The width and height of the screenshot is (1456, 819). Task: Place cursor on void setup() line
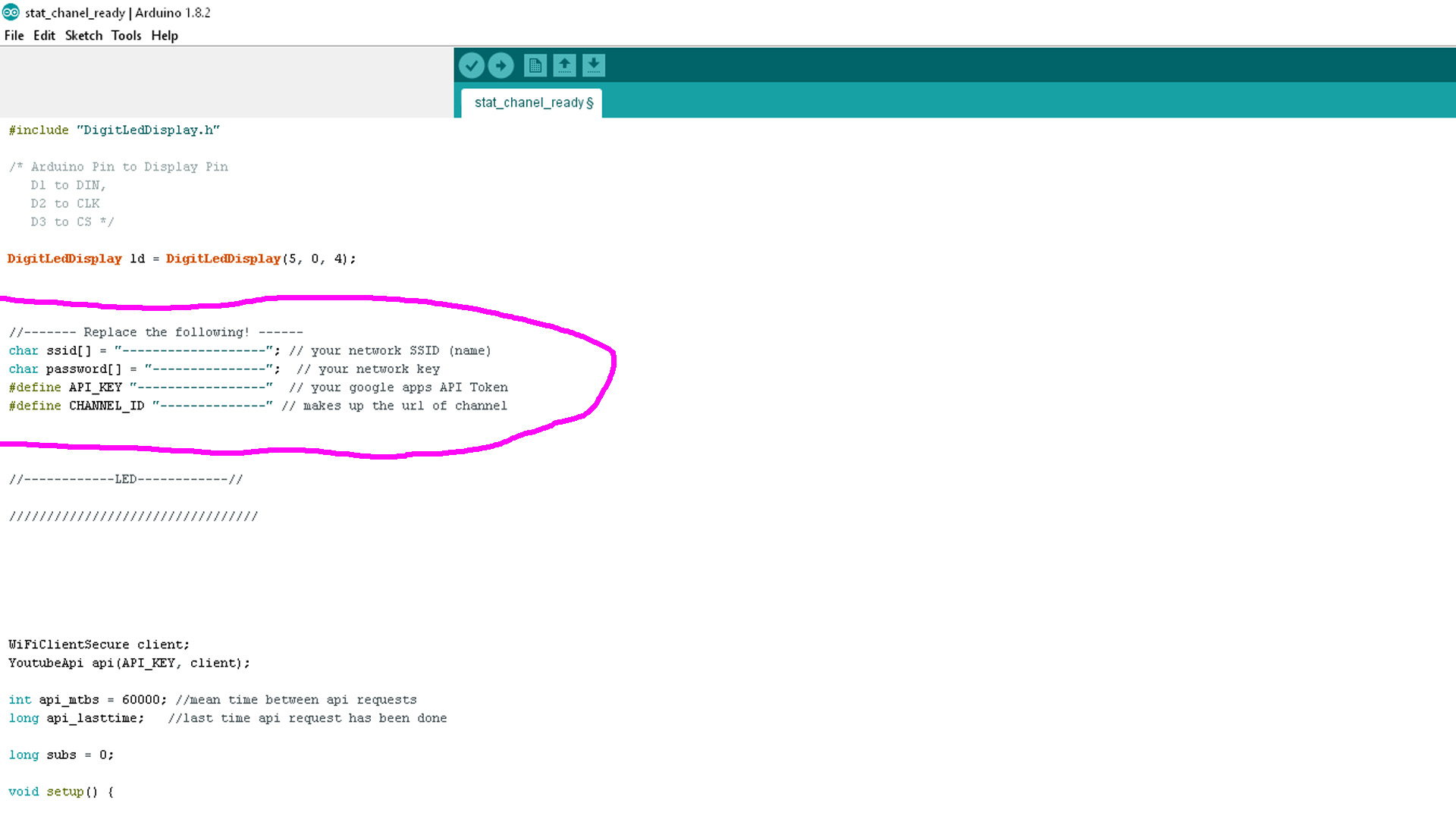pyautogui.click(x=61, y=792)
